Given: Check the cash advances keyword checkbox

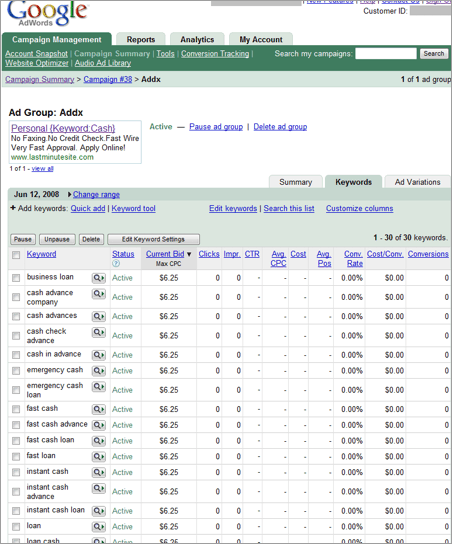Looking at the screenshot, I should click(16, 316).
